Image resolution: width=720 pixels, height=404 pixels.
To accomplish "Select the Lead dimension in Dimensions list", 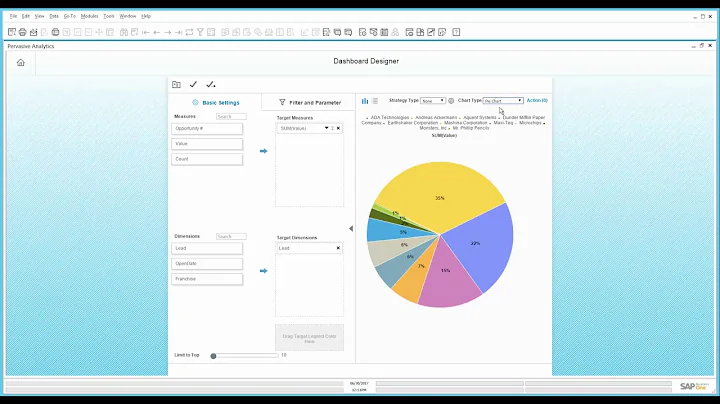I will tap(207, 248).
